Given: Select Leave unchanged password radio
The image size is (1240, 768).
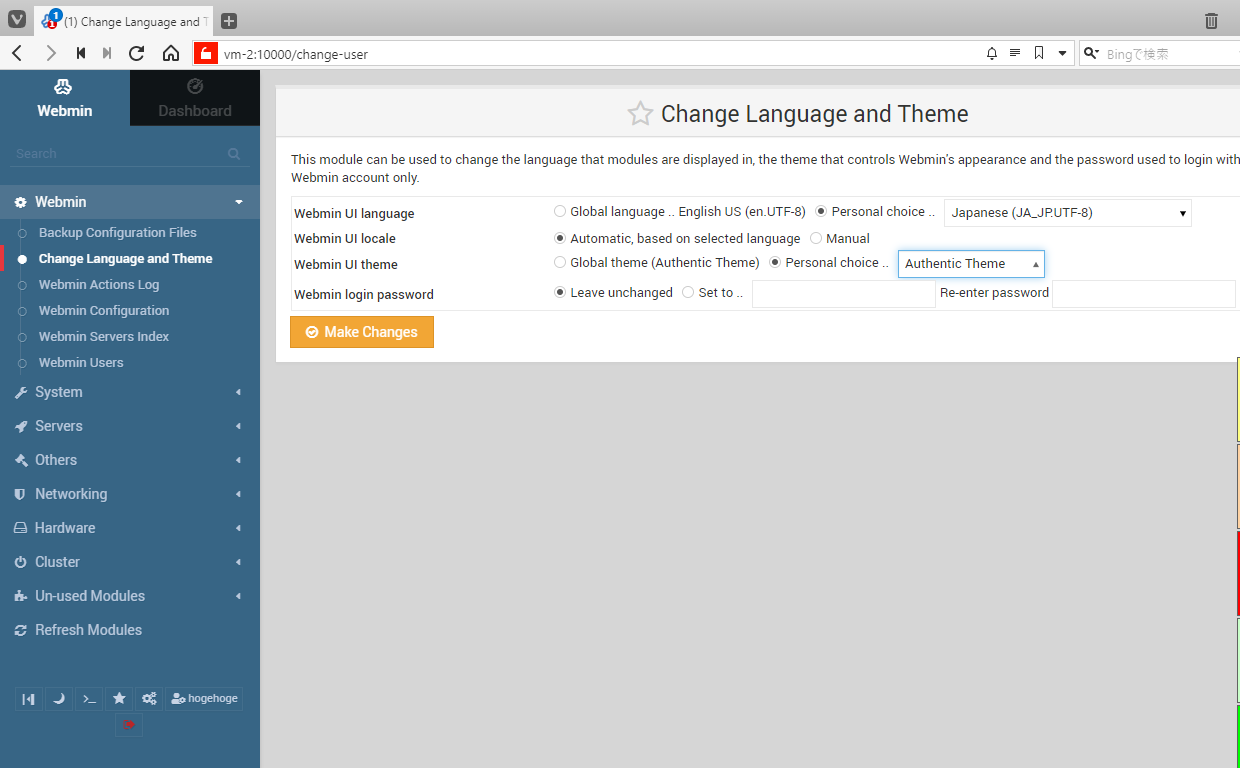Looking at the screenshot, I should pyautogui.click(x=560, y=292).
